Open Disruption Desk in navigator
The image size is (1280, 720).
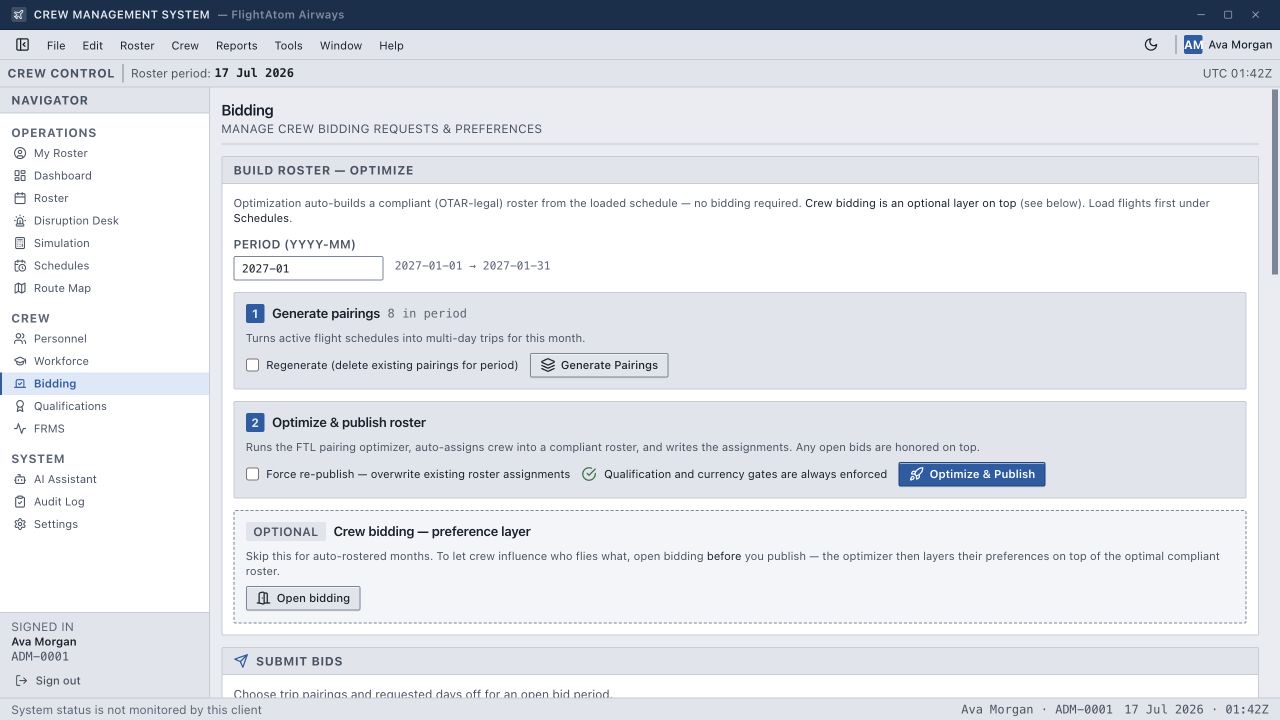pos(104,221)
